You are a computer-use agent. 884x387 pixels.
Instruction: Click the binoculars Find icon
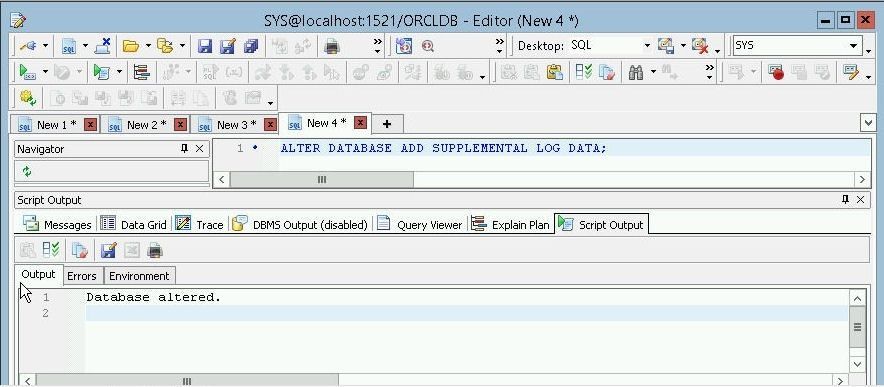(x=636, y=72)
